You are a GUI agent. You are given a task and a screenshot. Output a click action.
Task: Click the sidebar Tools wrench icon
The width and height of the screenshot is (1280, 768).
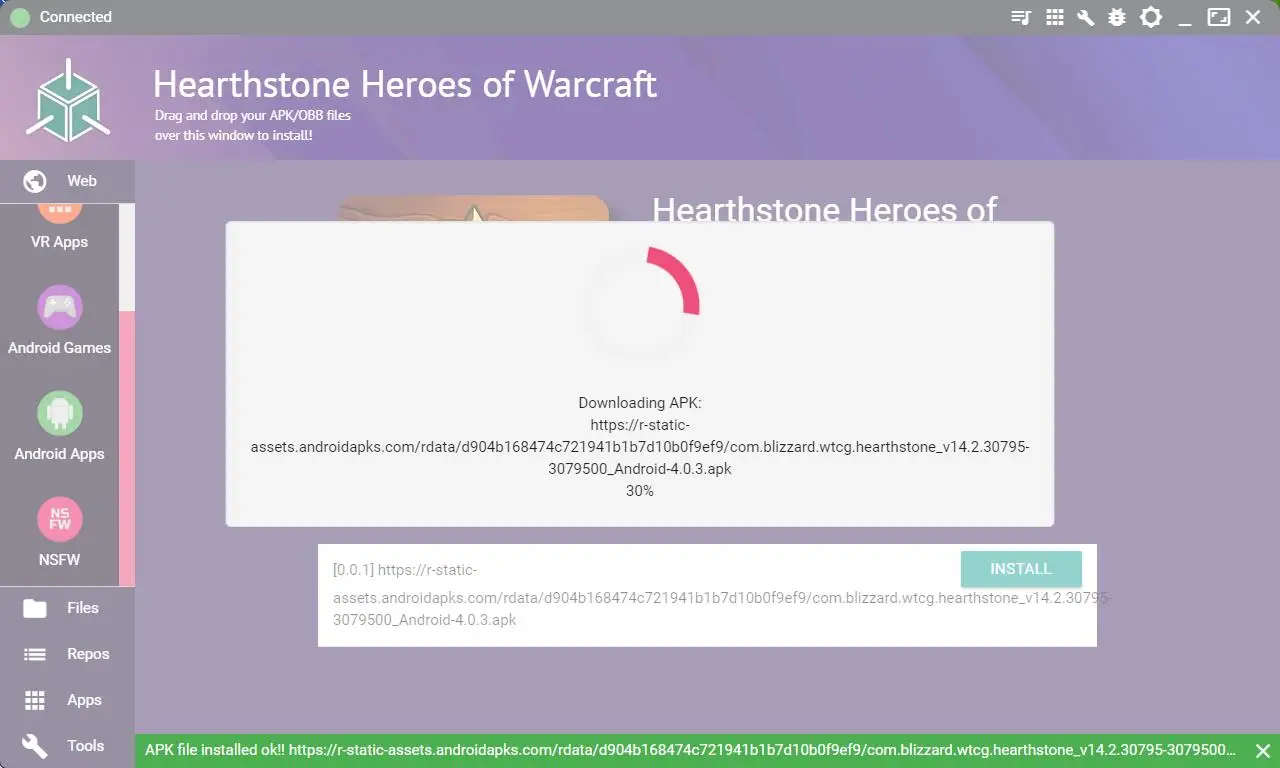tap(35, 746)
